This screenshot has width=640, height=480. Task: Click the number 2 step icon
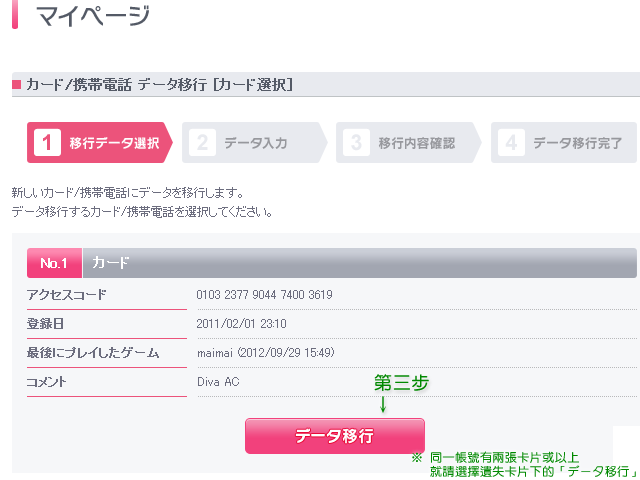(202, 143)
